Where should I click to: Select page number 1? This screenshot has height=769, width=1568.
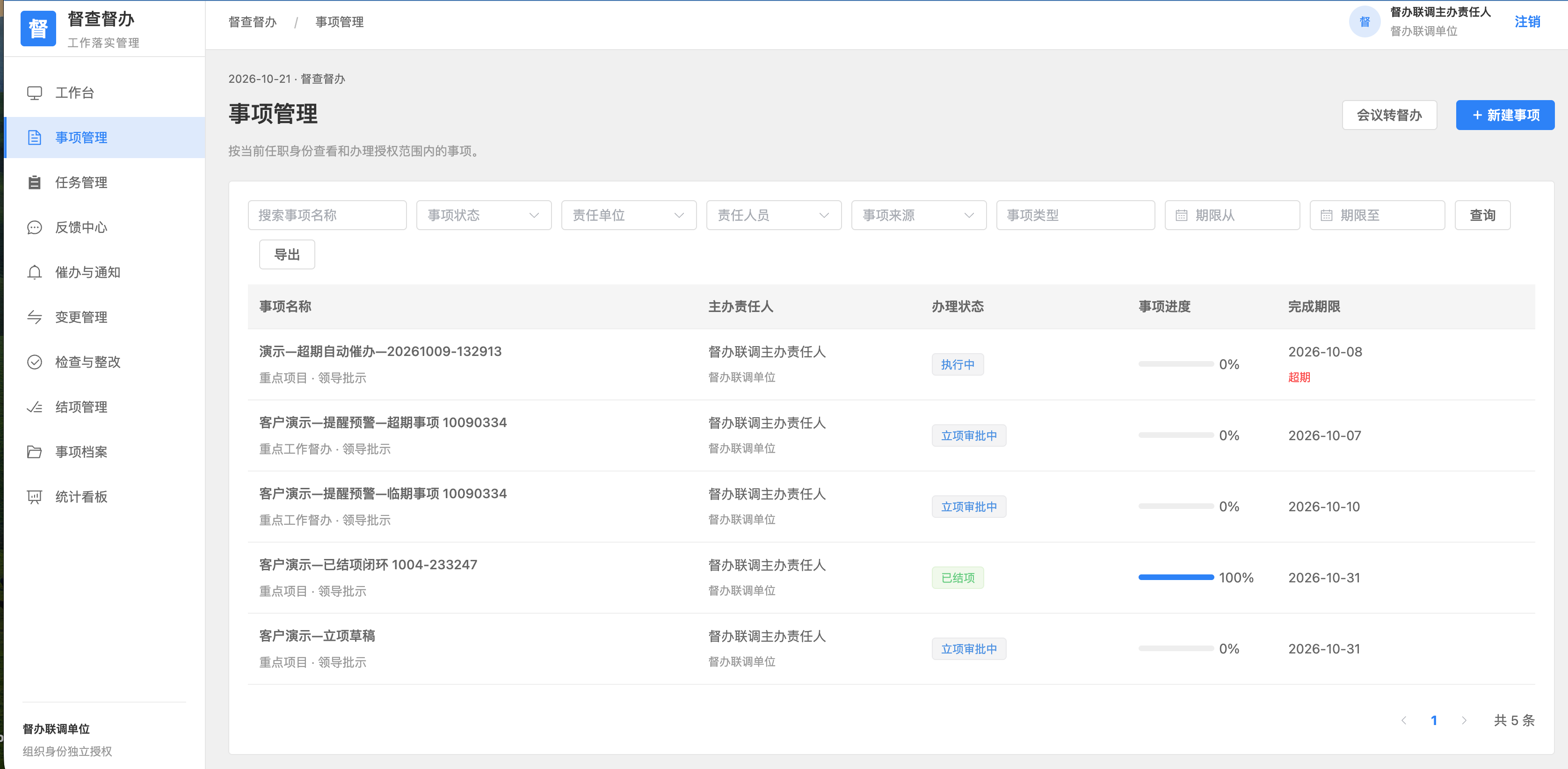pos(1433,720)
